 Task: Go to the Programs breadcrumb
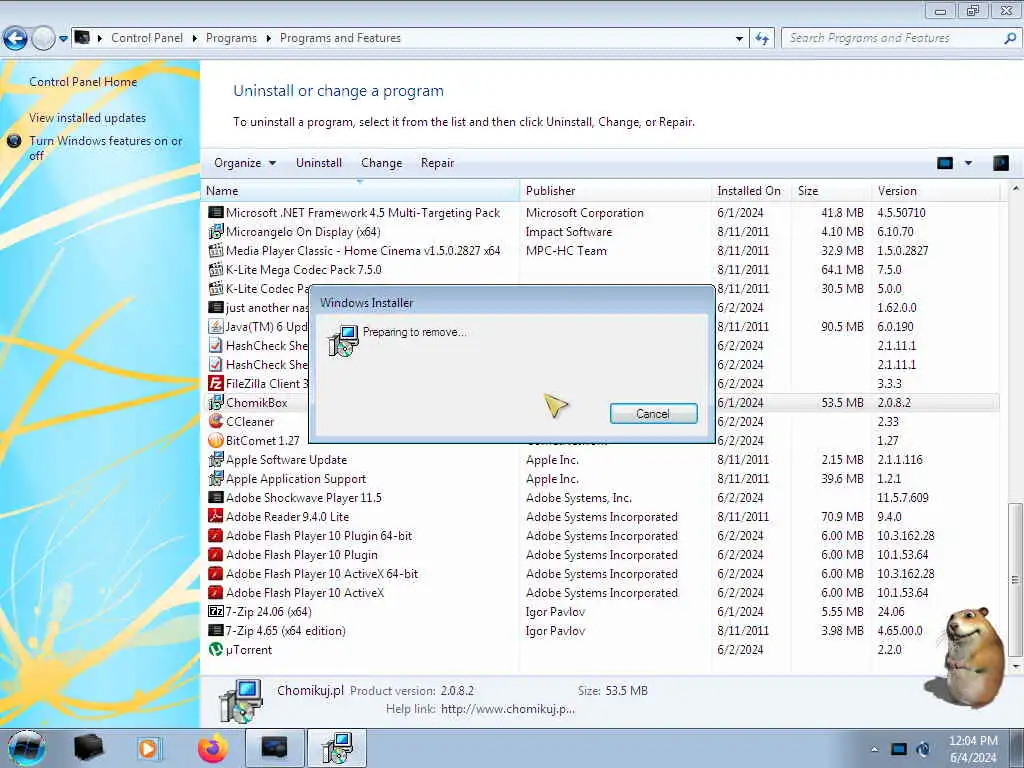(231, 38)
